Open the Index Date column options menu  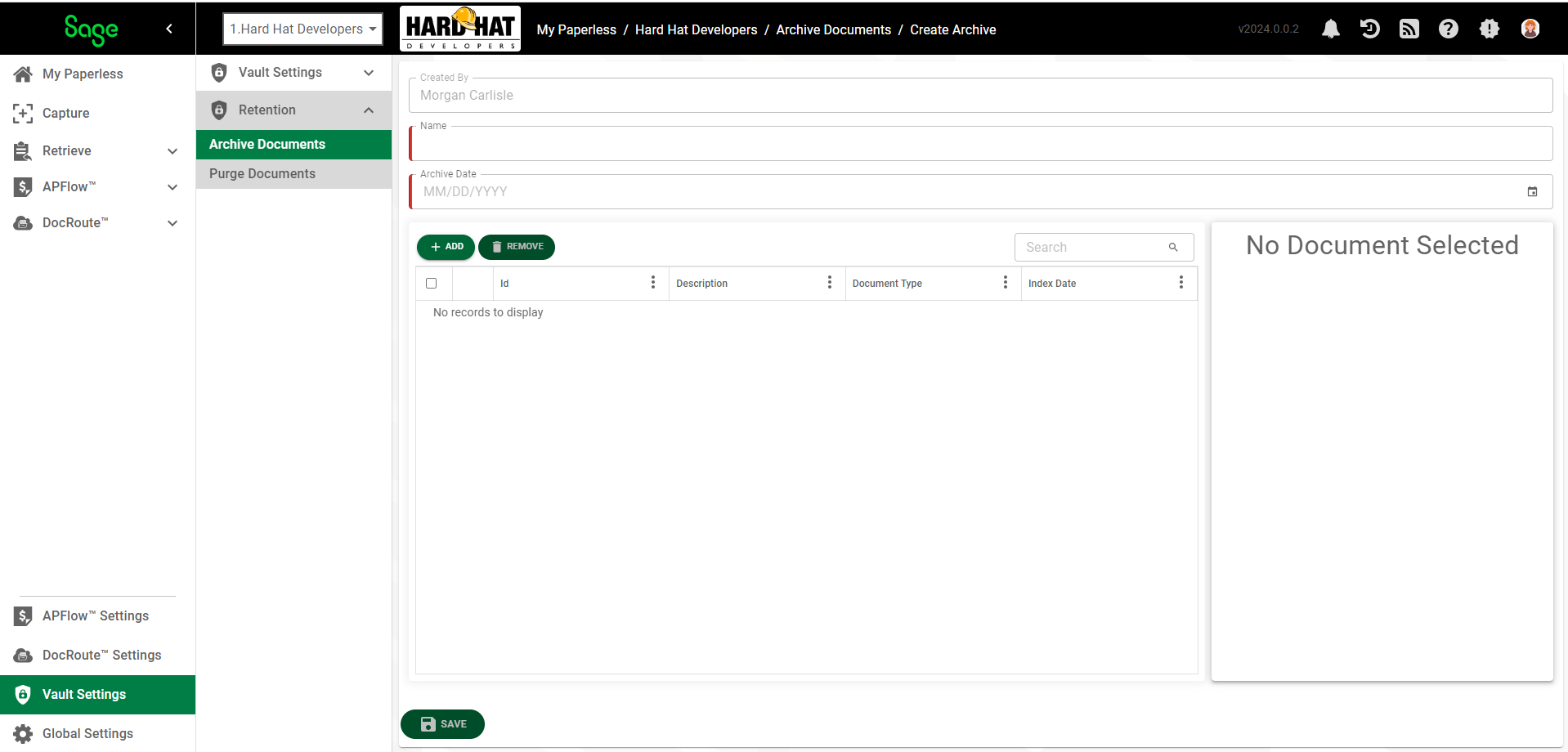(1180, 282)
